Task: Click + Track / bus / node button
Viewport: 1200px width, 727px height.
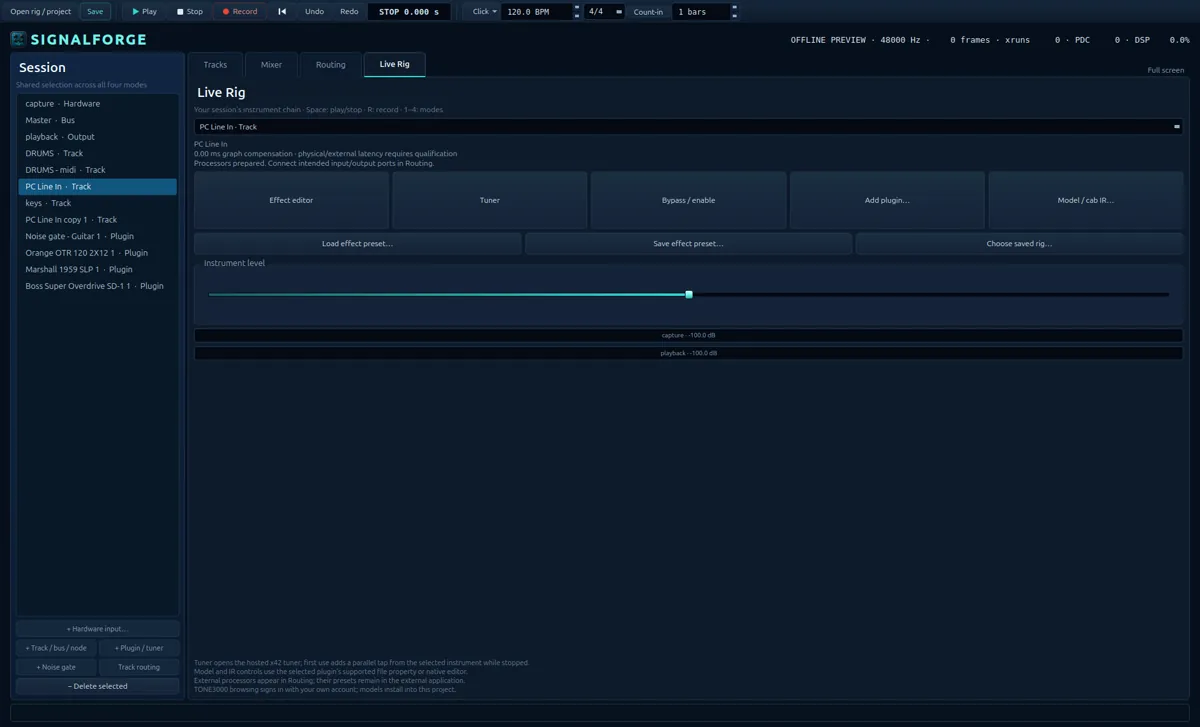Action: pyautogui.click(x=56, y=648)
